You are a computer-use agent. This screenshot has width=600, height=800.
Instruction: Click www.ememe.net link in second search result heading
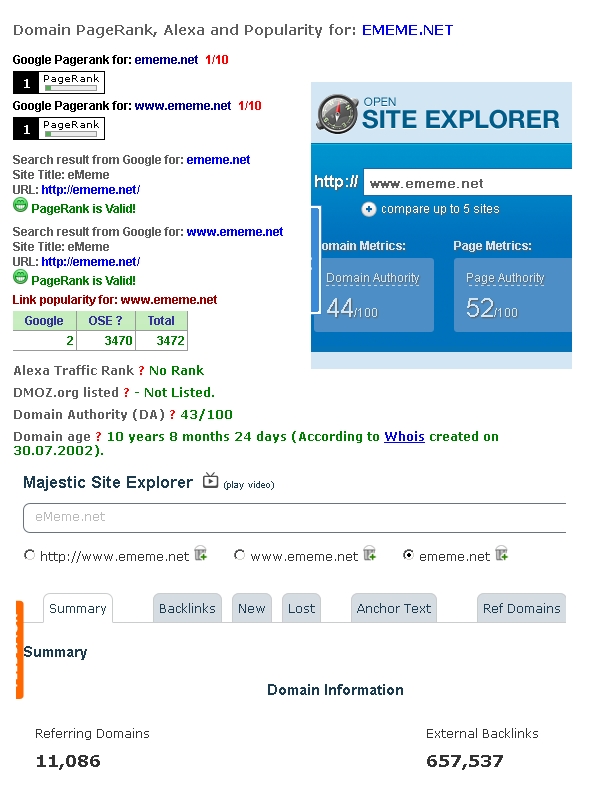point(235,232)
